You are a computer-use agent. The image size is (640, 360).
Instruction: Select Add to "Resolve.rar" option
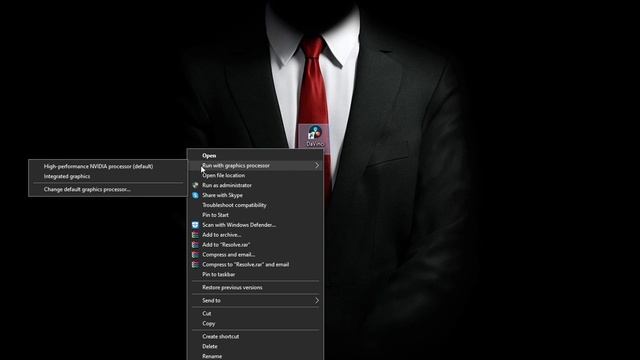click(256, 244)
